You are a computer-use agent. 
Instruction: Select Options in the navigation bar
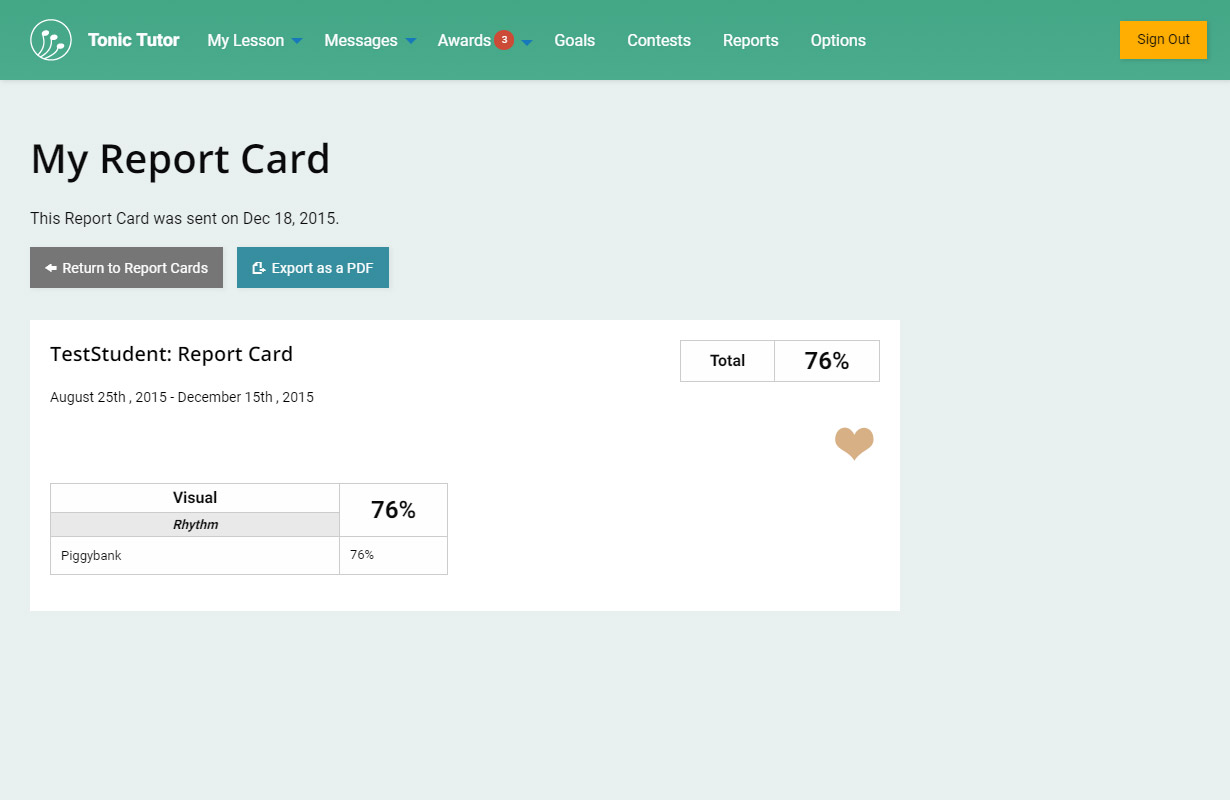click(837, 40)
